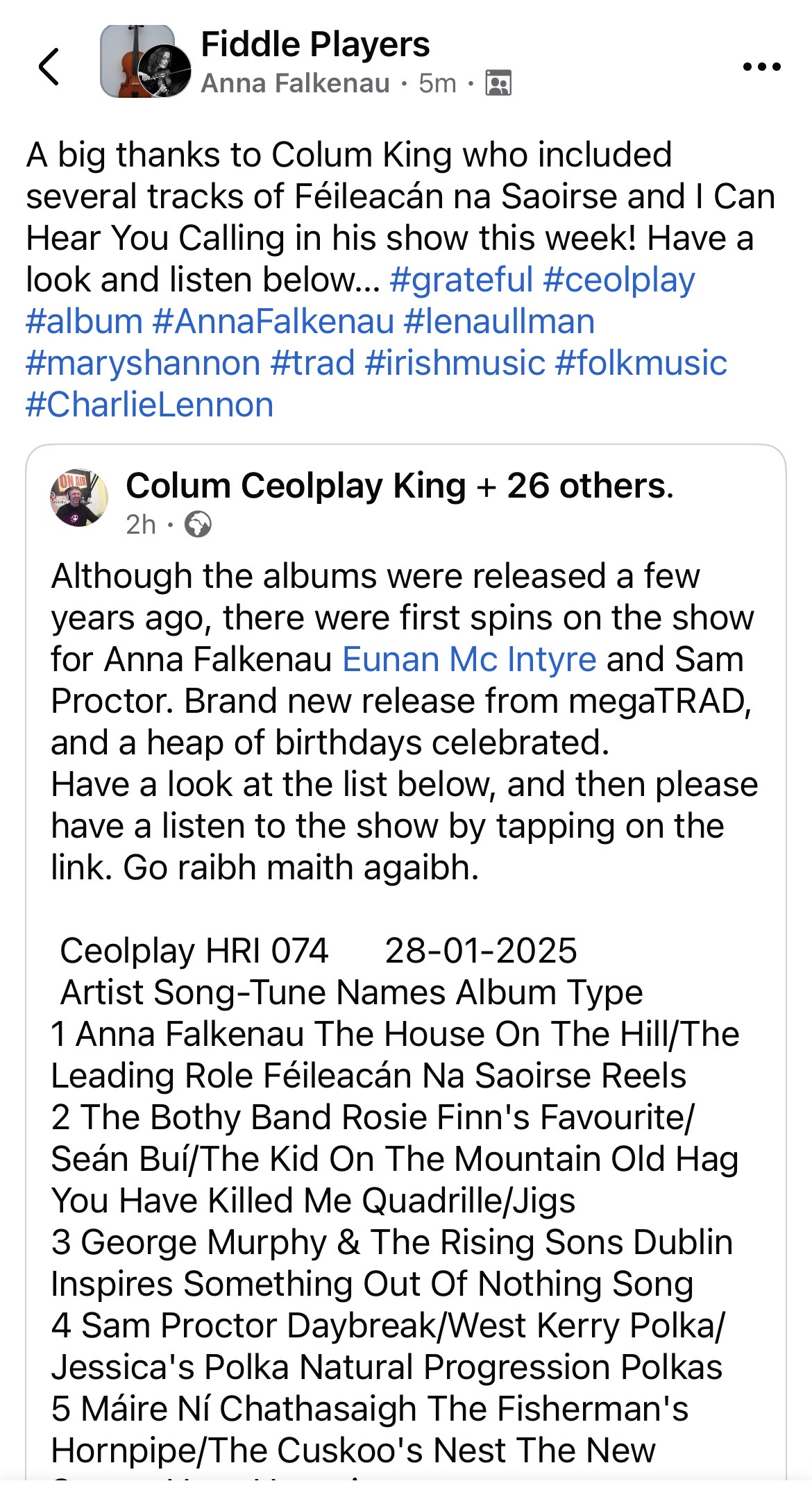Open the Fiddle Players group title
The image size is (812, 1488).
tap(315, 44)
